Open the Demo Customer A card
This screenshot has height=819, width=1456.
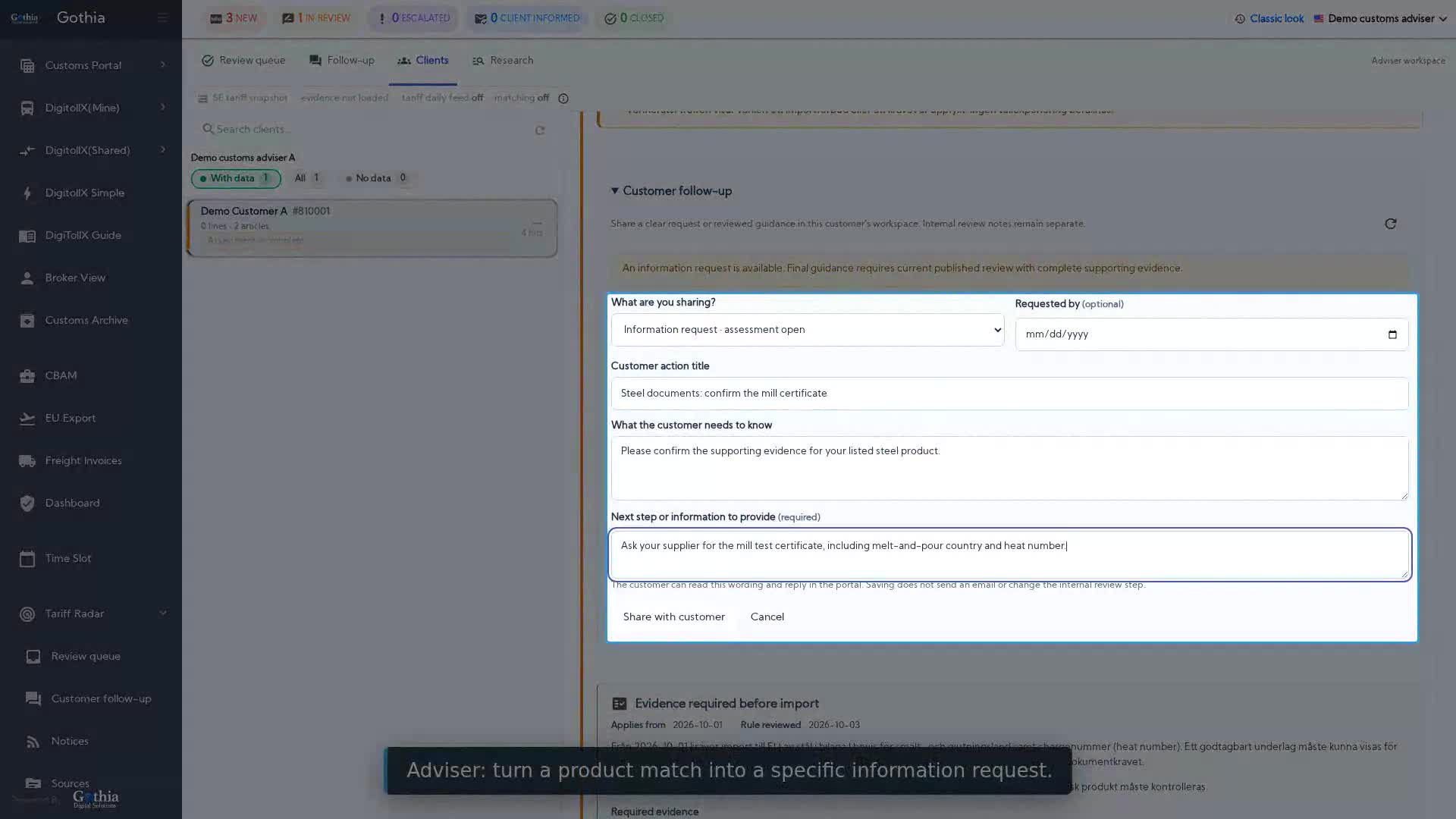[x=372, y=228]
